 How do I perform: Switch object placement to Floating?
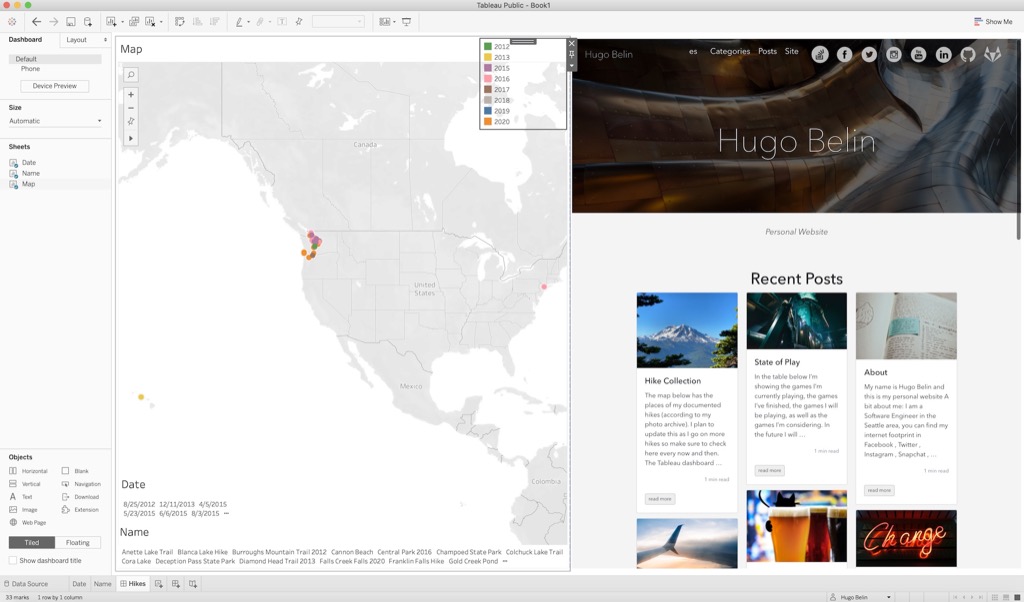[x=79, y=543]
